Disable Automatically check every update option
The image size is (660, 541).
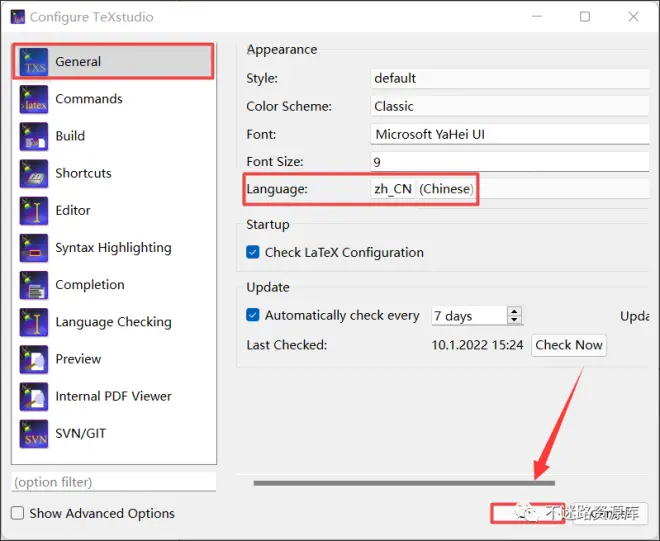(253, 315)
